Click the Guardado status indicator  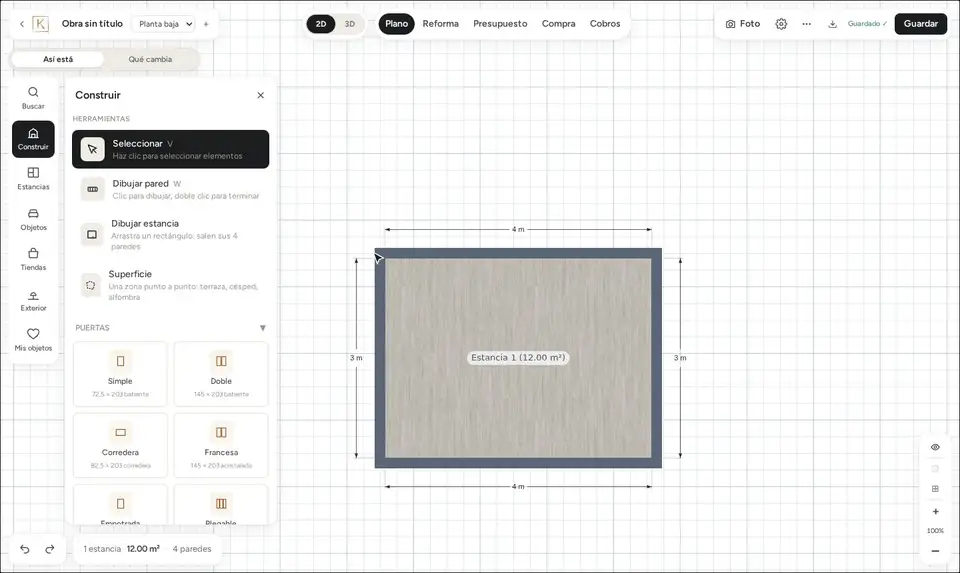pos(867,24)
